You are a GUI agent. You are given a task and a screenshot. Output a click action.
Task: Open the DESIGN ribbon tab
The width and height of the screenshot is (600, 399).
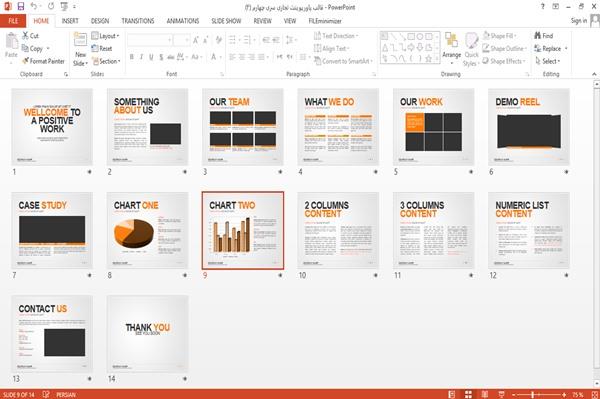pos(100,21)
